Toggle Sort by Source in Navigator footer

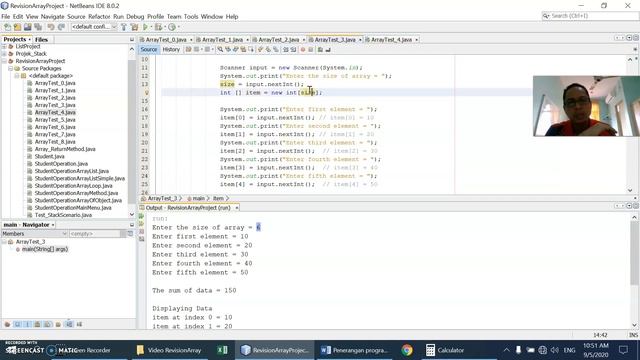(x=79, y=324)
